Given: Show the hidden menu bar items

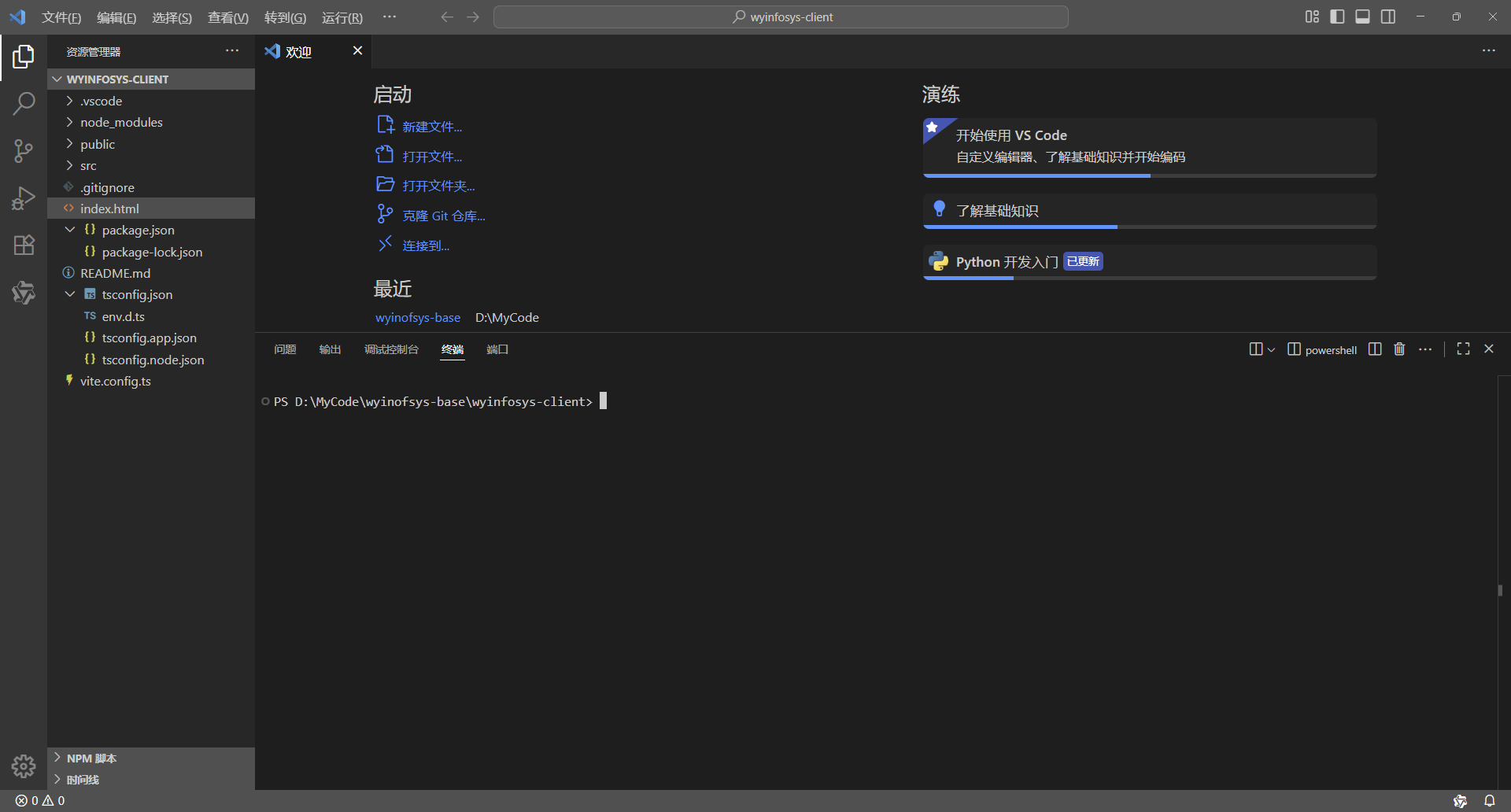Looking at the screenshot, I should click(x=390, y=17).
